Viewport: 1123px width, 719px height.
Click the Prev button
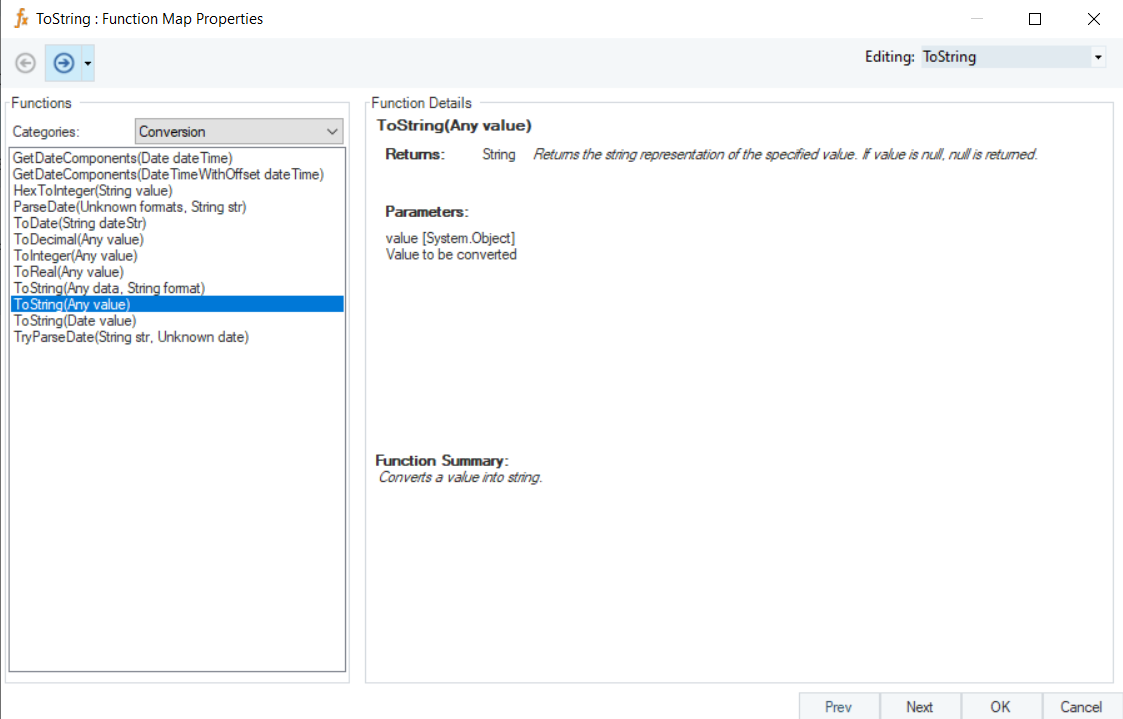(x=838, y=706)
